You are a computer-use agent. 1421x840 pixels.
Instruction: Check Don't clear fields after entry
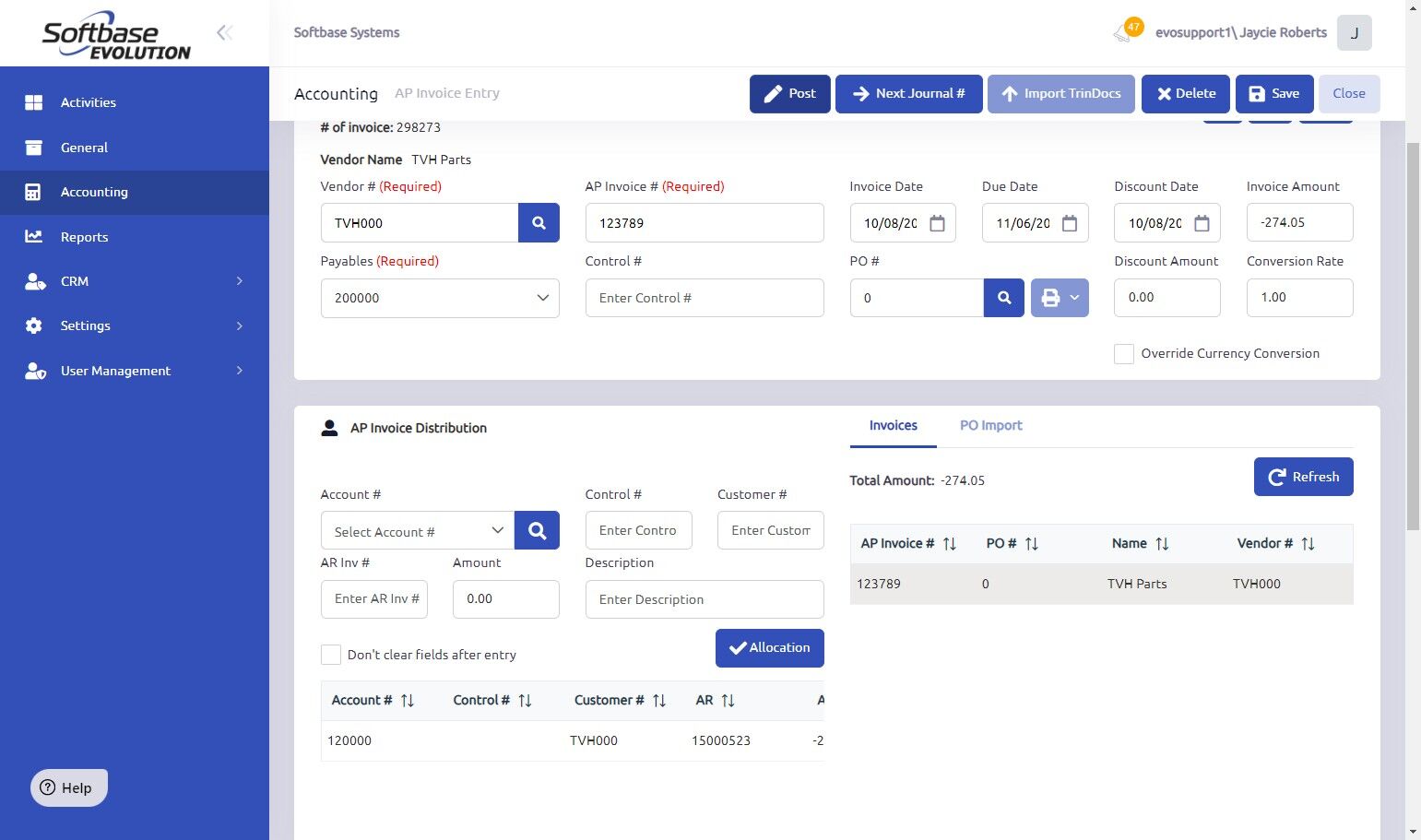tap(331, 655)
